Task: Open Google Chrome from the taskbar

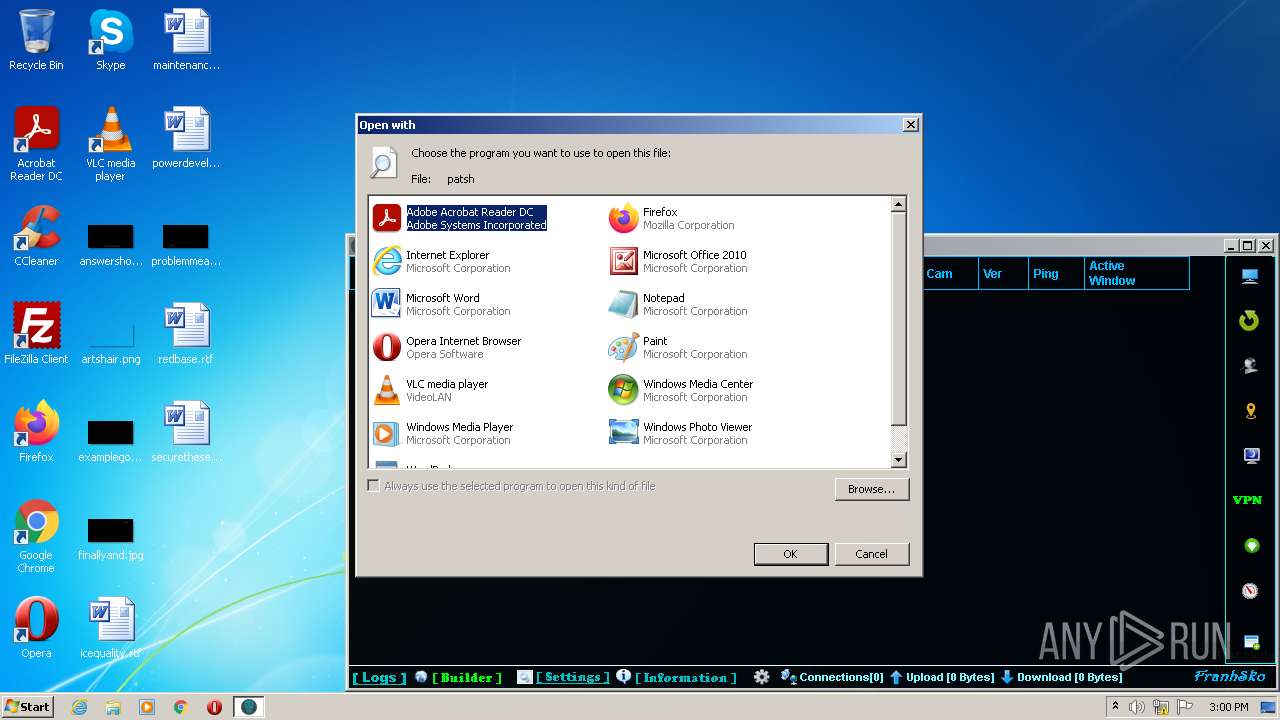Action: [x=181, y=707]
